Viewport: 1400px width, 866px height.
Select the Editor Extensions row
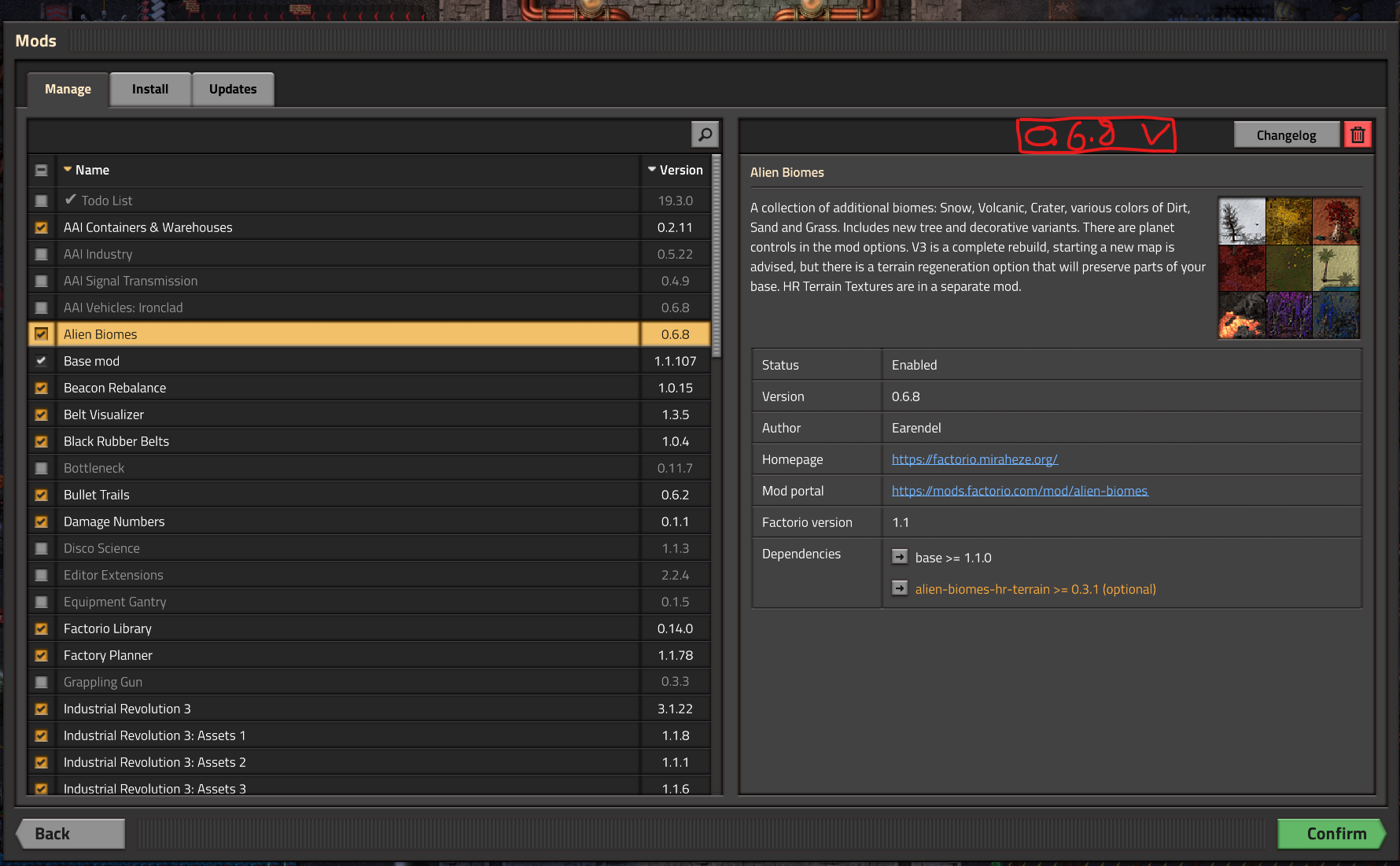click(x=370, y=575)
